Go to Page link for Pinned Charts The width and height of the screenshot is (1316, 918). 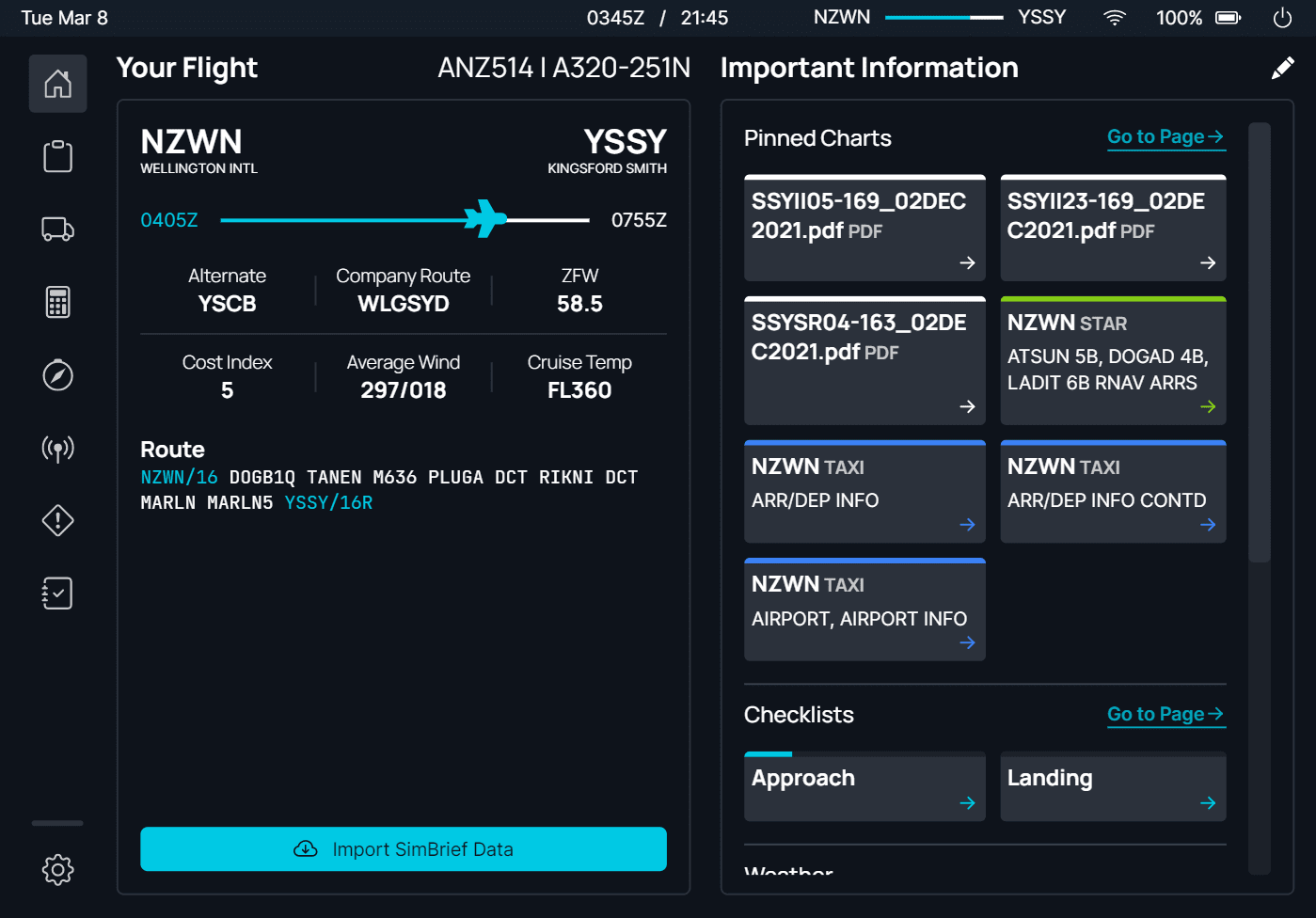1165,137
